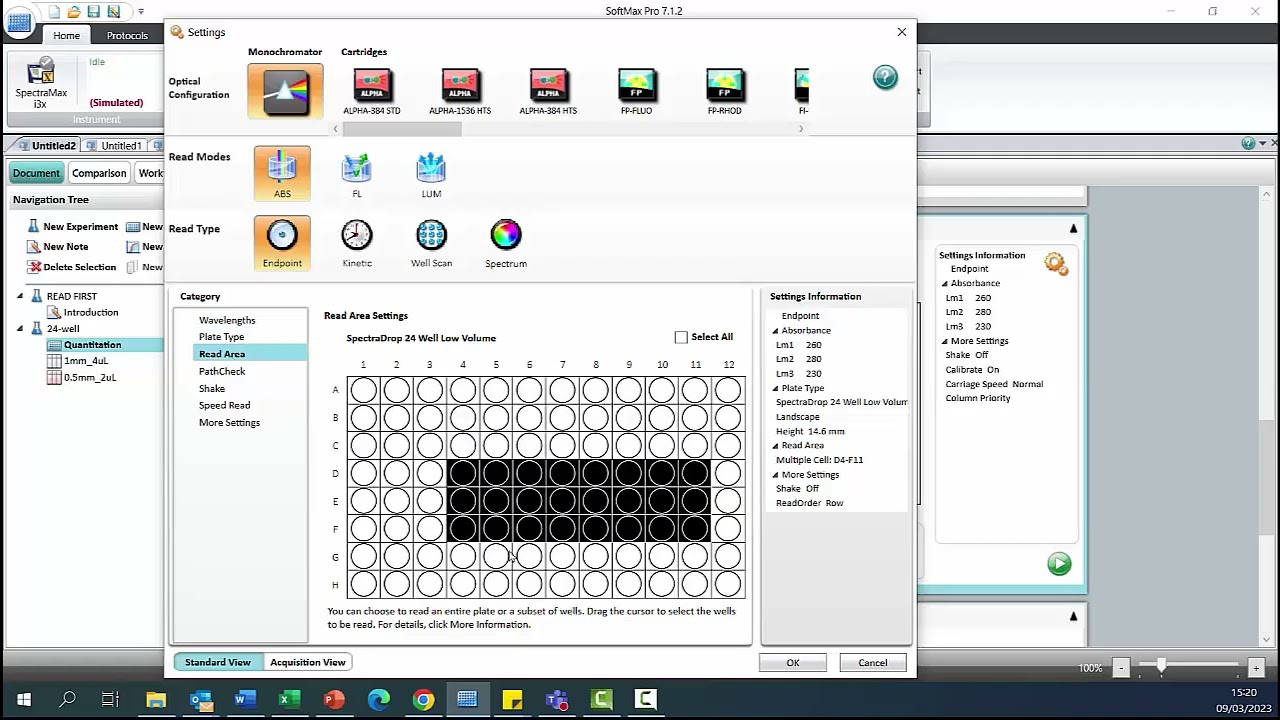Click the cartridge list horizontal scrollbar
Viewport: 1280px width, 720px height.
click(x=404, y=129)
